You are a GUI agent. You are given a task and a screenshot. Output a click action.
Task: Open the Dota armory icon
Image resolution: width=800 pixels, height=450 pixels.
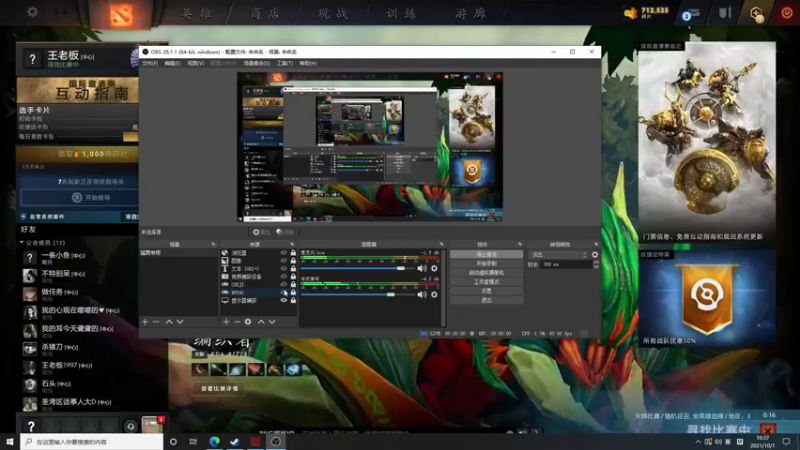click(x=725, y=13)
